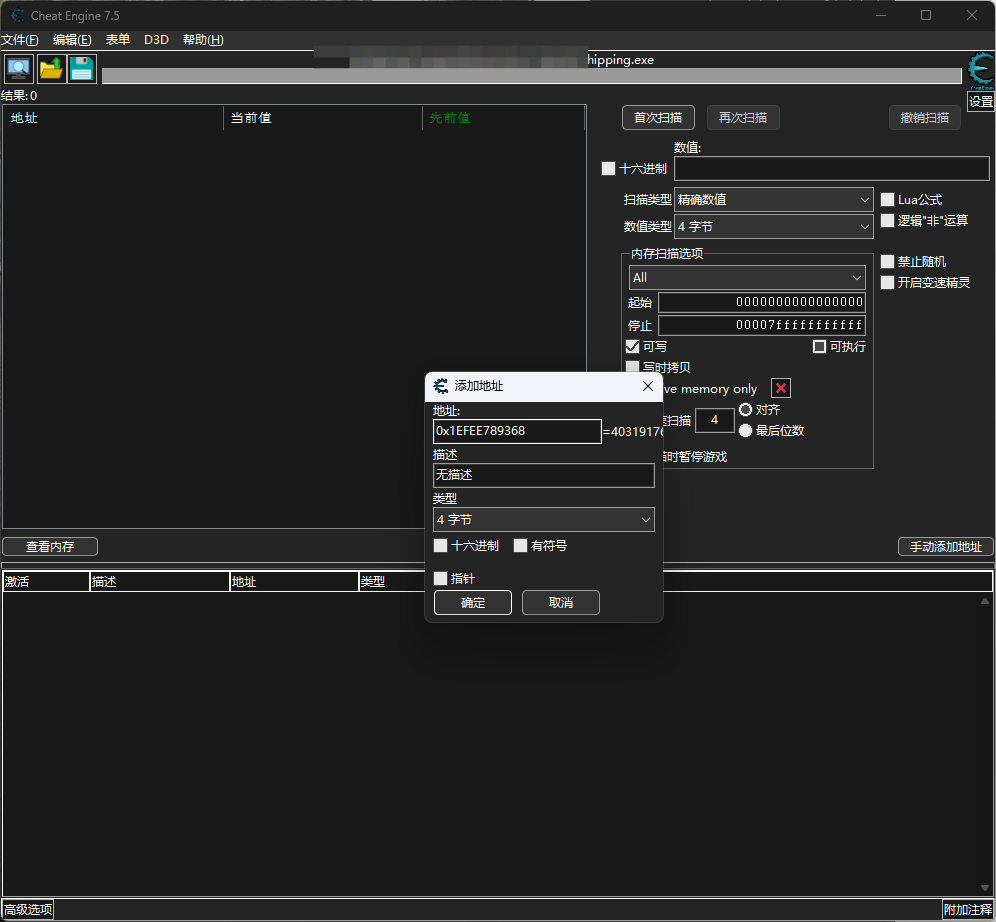Click the 查看内存 button
The height and width of the screenshot is (922, 996).
[50, 547]
